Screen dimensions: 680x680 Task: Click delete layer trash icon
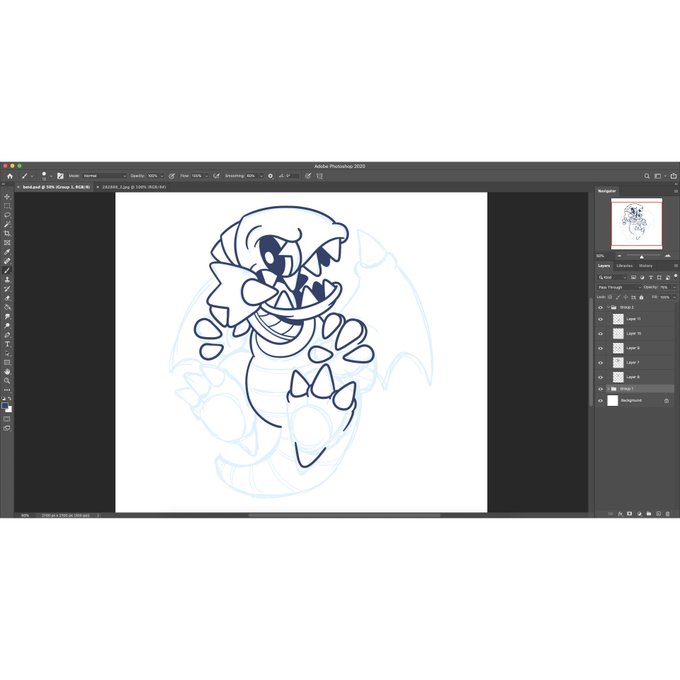click(668, 514)
